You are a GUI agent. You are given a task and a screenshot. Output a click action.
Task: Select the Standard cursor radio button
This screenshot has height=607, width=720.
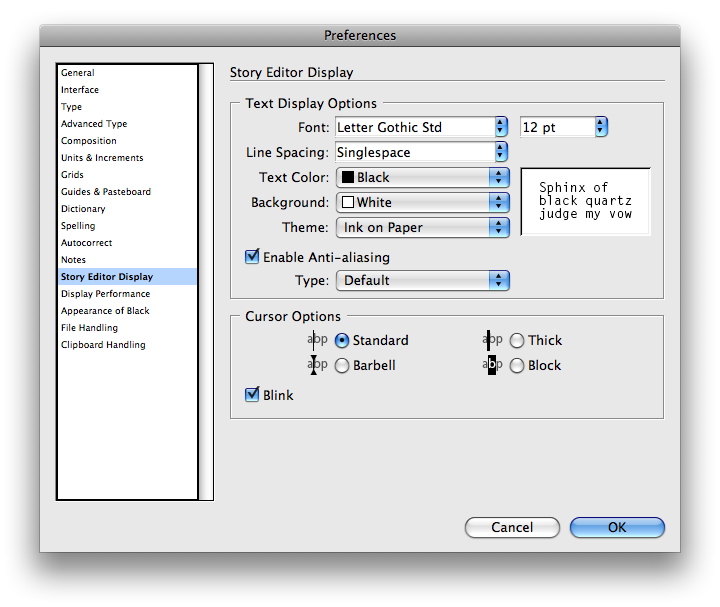[x=342, y=340]
